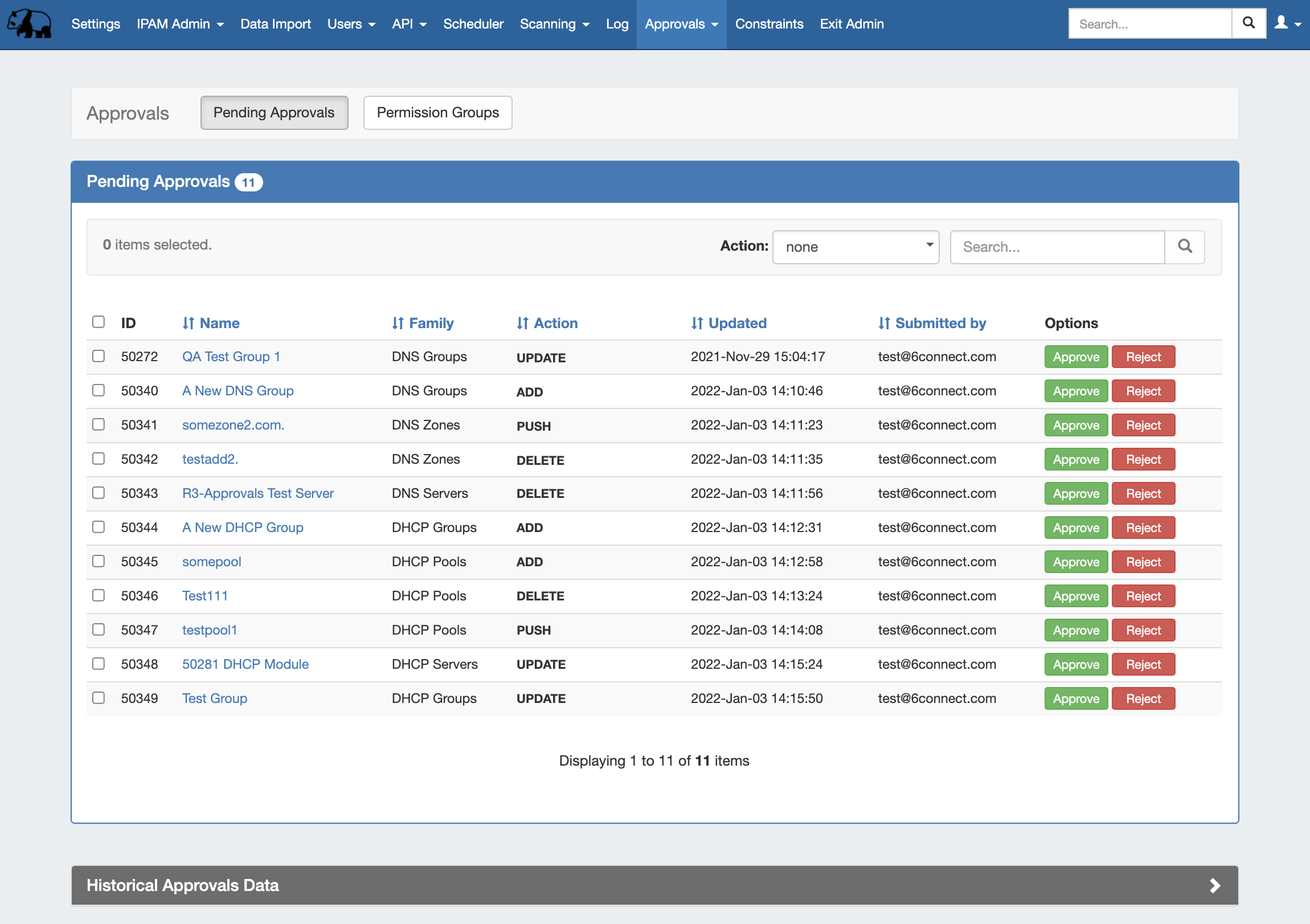The image size is (1310, 924).
Task: Sort table by Family column icon
Action: pyautogui.click(x=398, y=324)
